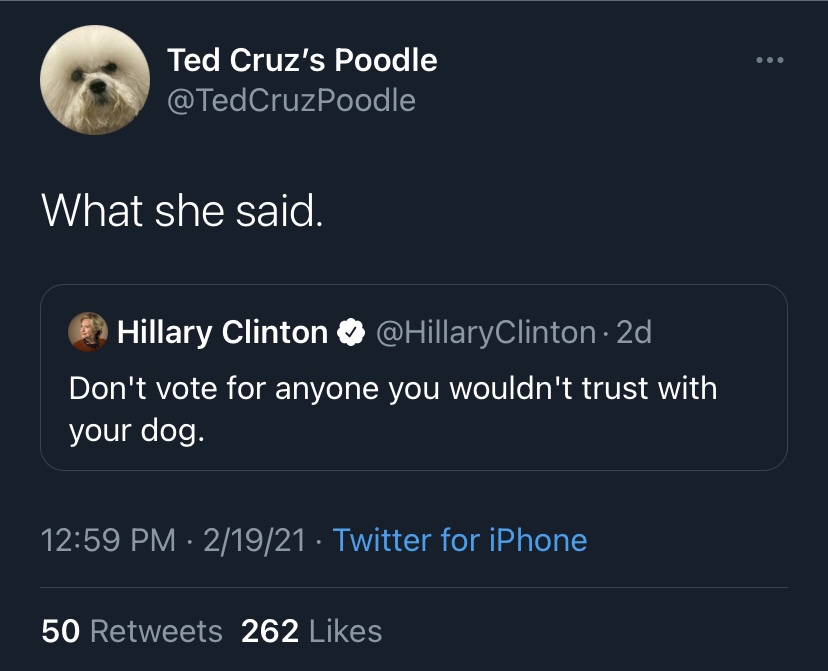Show the Likes list label
The width and height of the screenshot is (828, 671).
click(x=346, y=631)
